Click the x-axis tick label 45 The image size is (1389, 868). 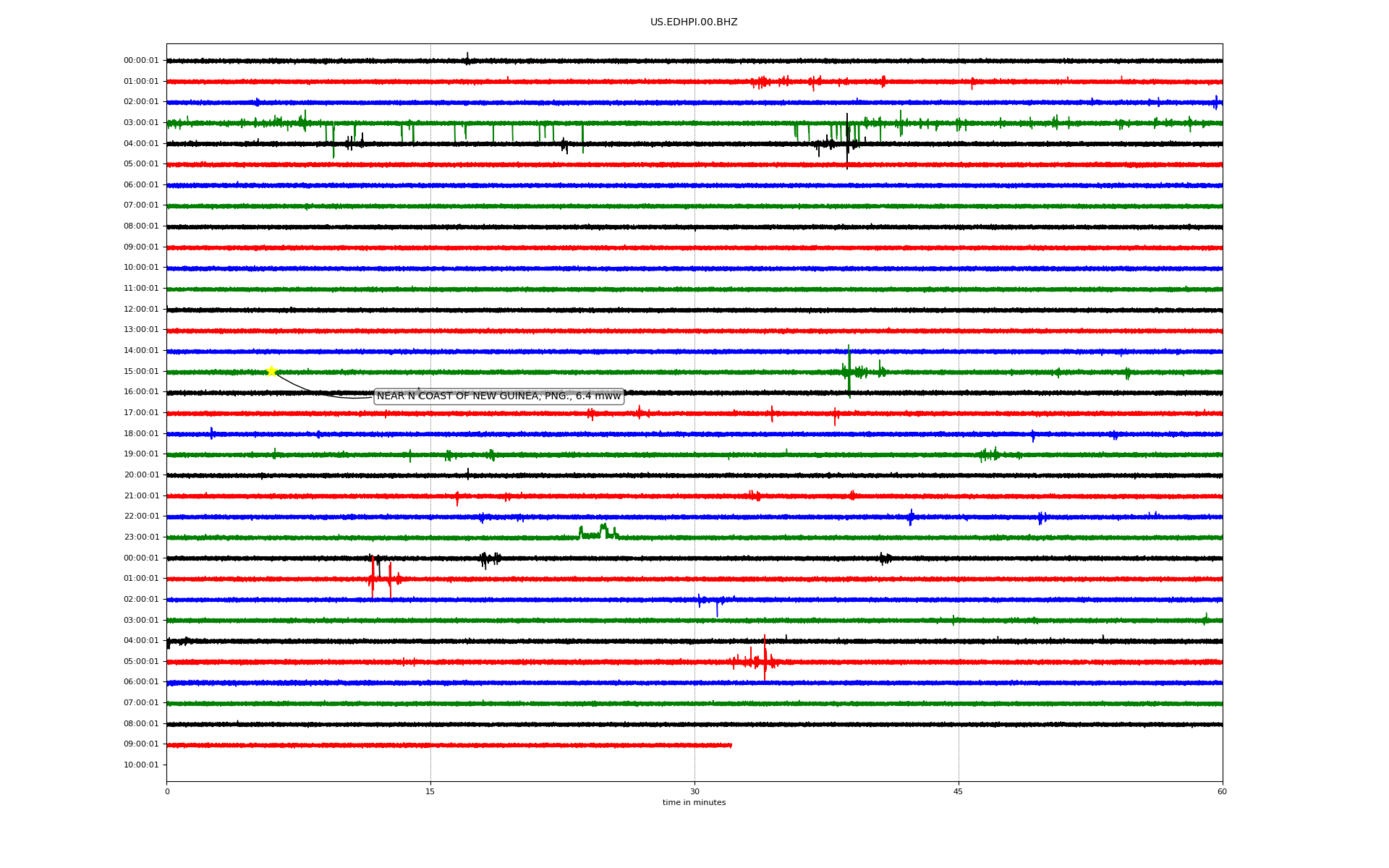(x=959, y=791)
